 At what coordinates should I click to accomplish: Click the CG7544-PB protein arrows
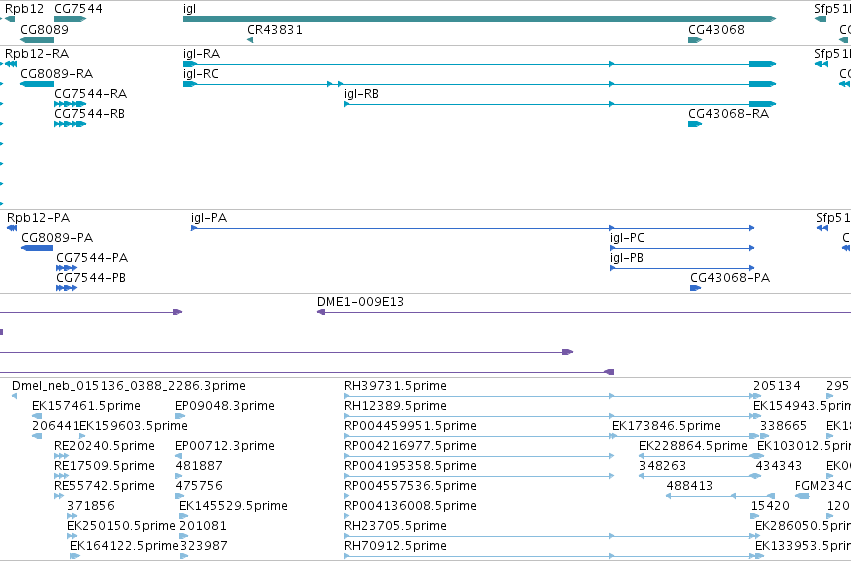66,288
